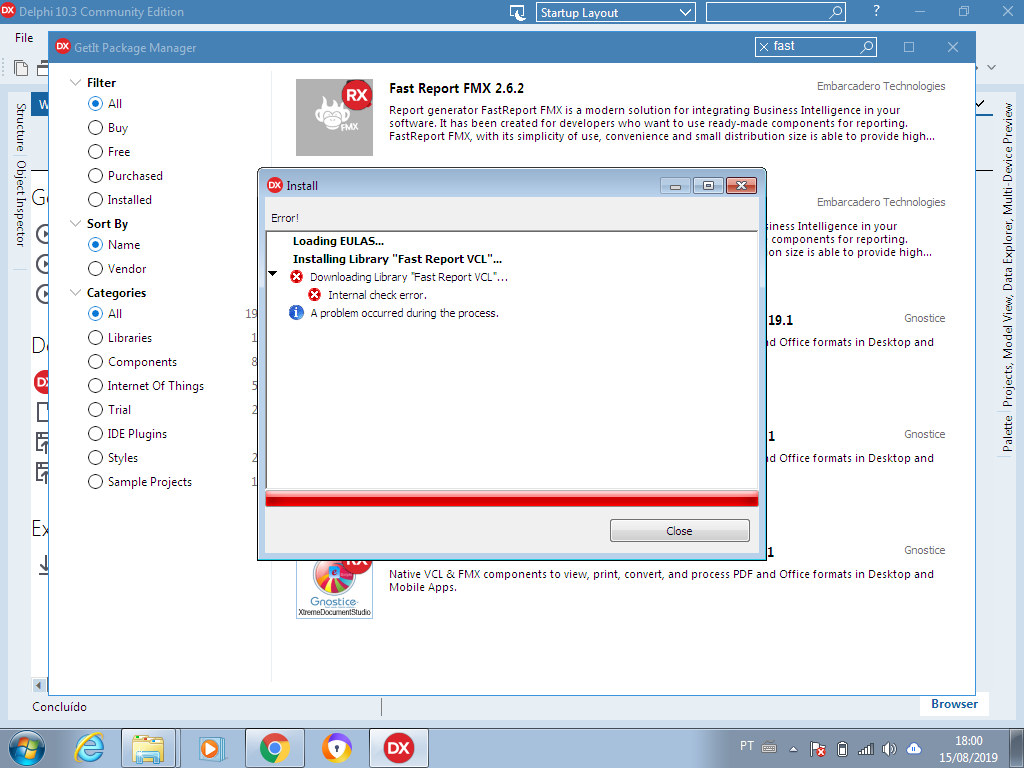
Task: Click the red error icon beside Downloading Library
Action: point(296,277)
